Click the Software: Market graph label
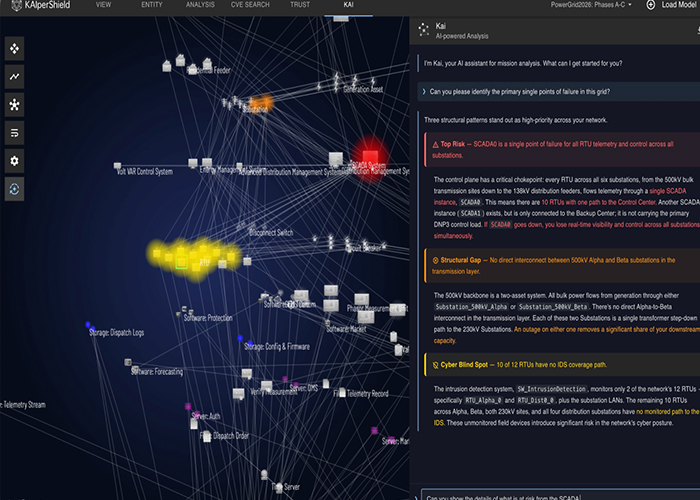Screen dimensions: 700x500 coord(346,329)
